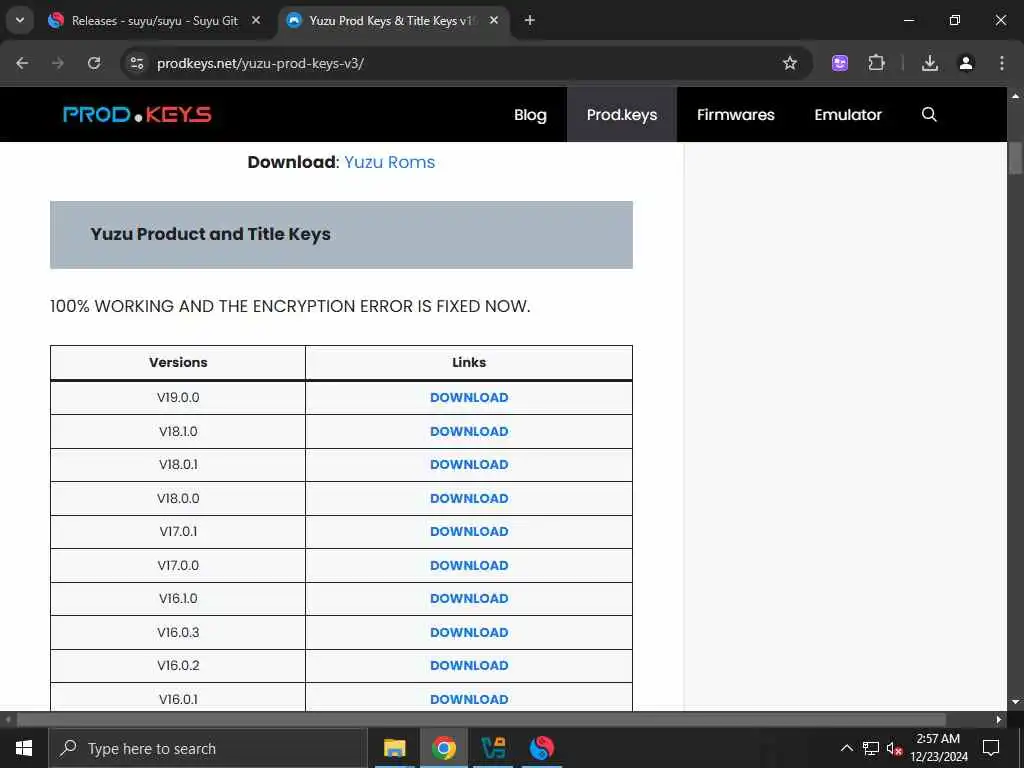
Task: Open the Extensions puzzle icon
Action: tap(876, 63)
